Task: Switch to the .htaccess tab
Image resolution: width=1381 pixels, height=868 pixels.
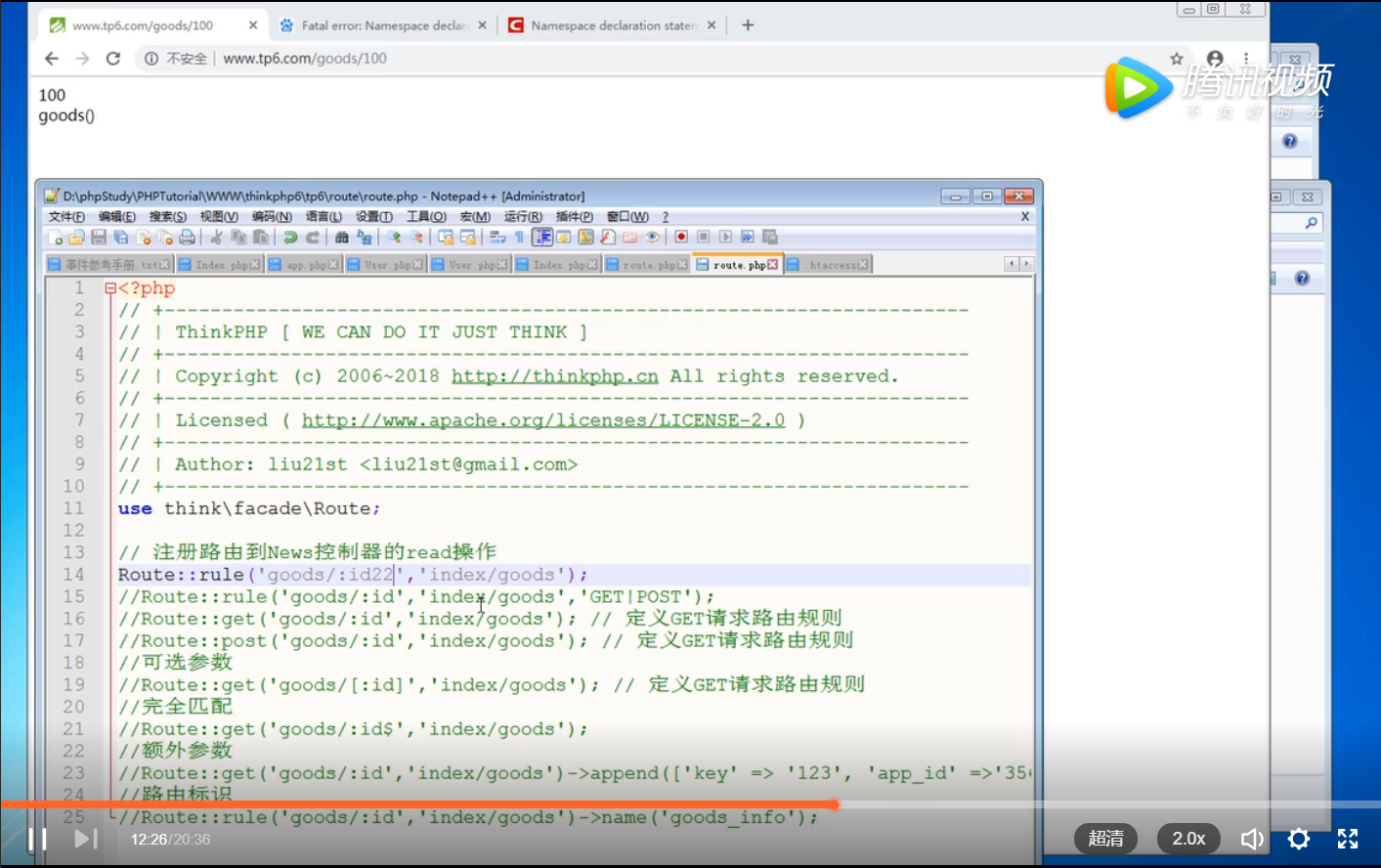Action: coord(827,265)
